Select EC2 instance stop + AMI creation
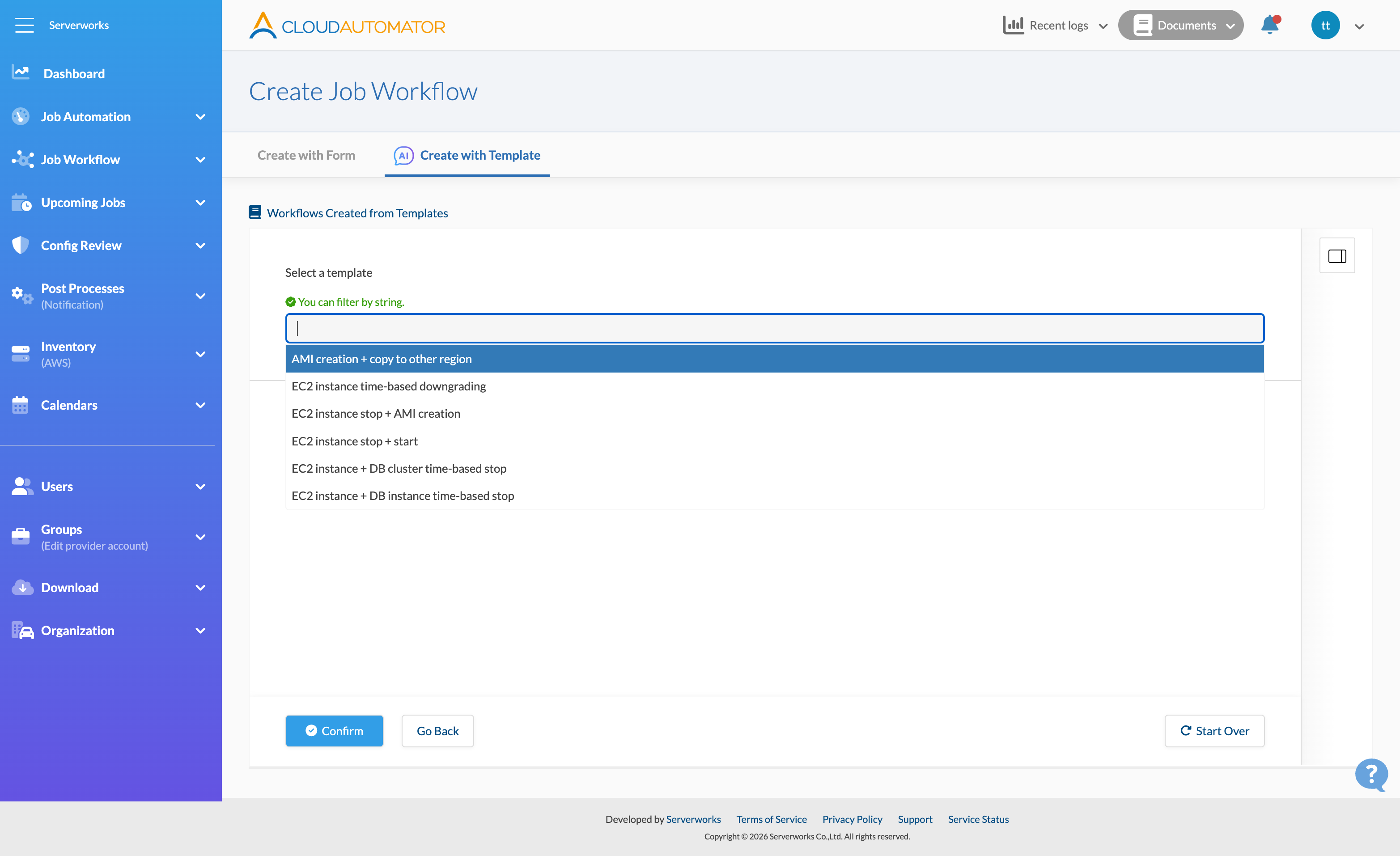The image size is (1400, 856). coord(775,414)
